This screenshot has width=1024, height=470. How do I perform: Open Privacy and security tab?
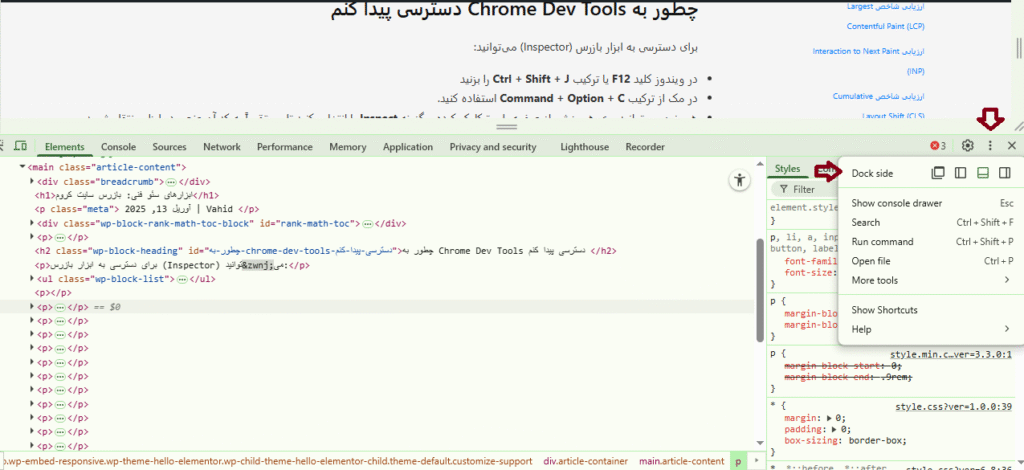pos(492,147)
